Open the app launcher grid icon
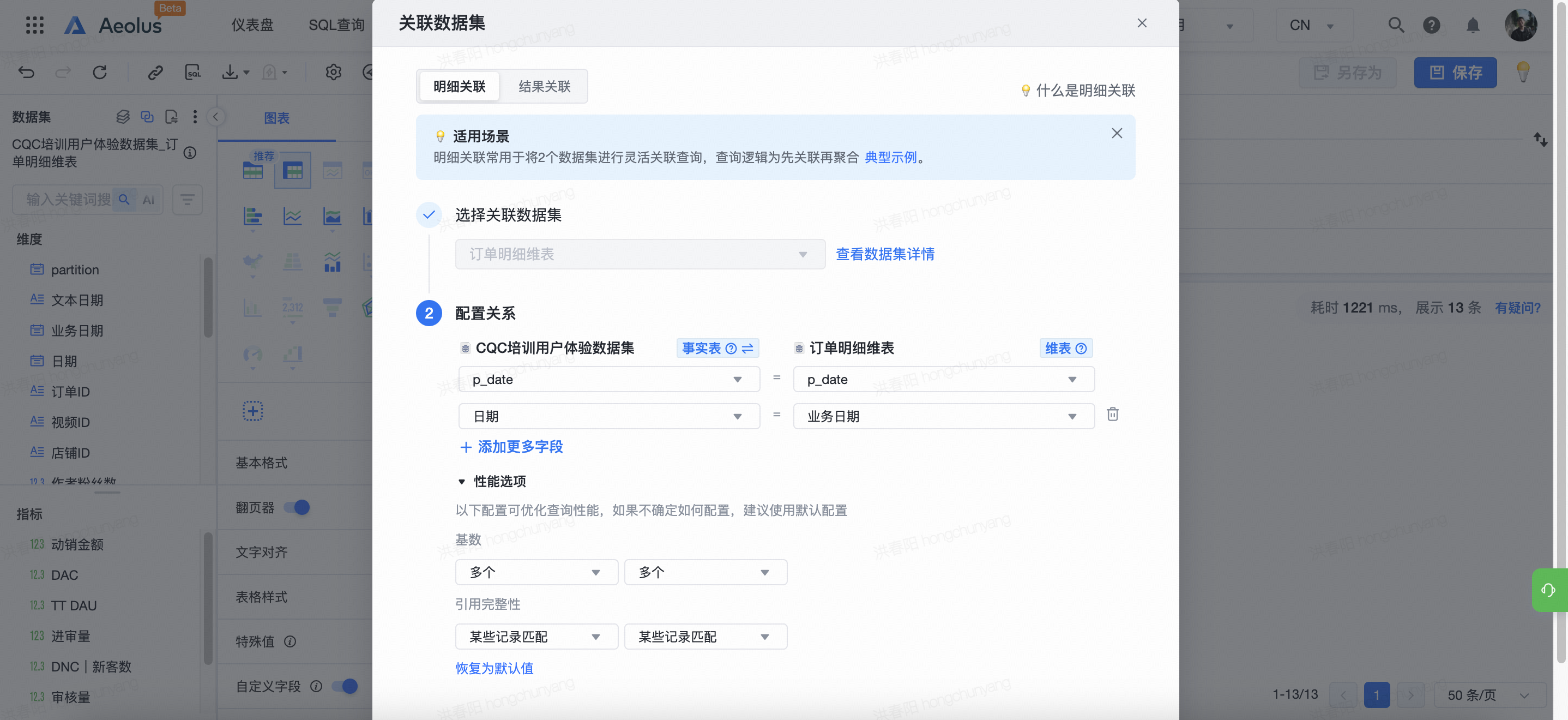The height and width of the screenshot is (720, 1568). point(35,25)
